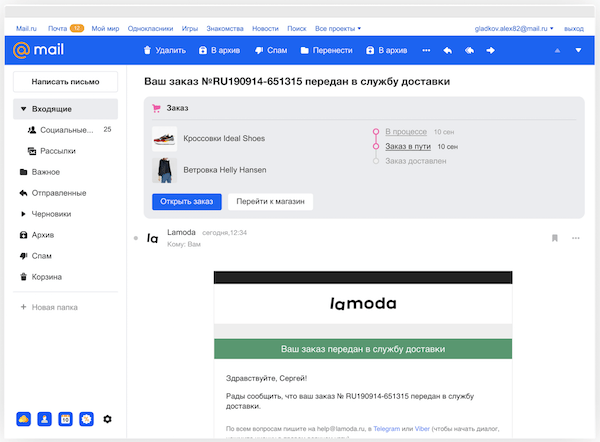The width and height of the screenshot is (600, 442).
Task: Open the Архив folder
Action: 37,235
